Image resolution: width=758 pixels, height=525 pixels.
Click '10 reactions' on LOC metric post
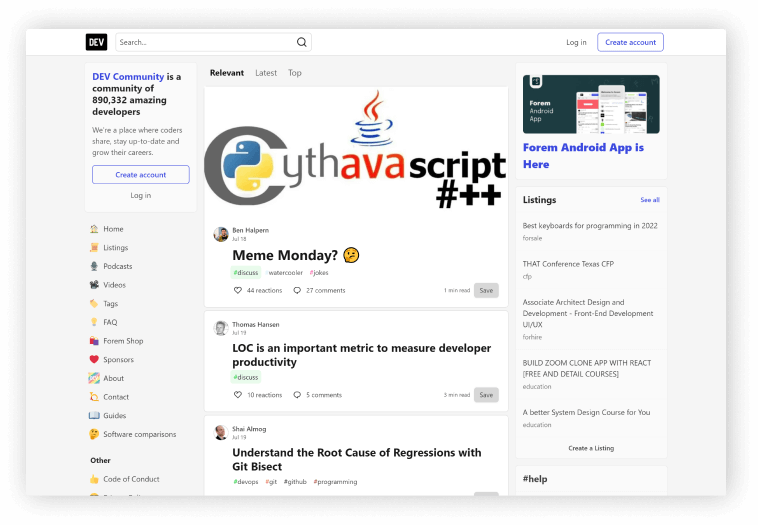tap(264, 395)
